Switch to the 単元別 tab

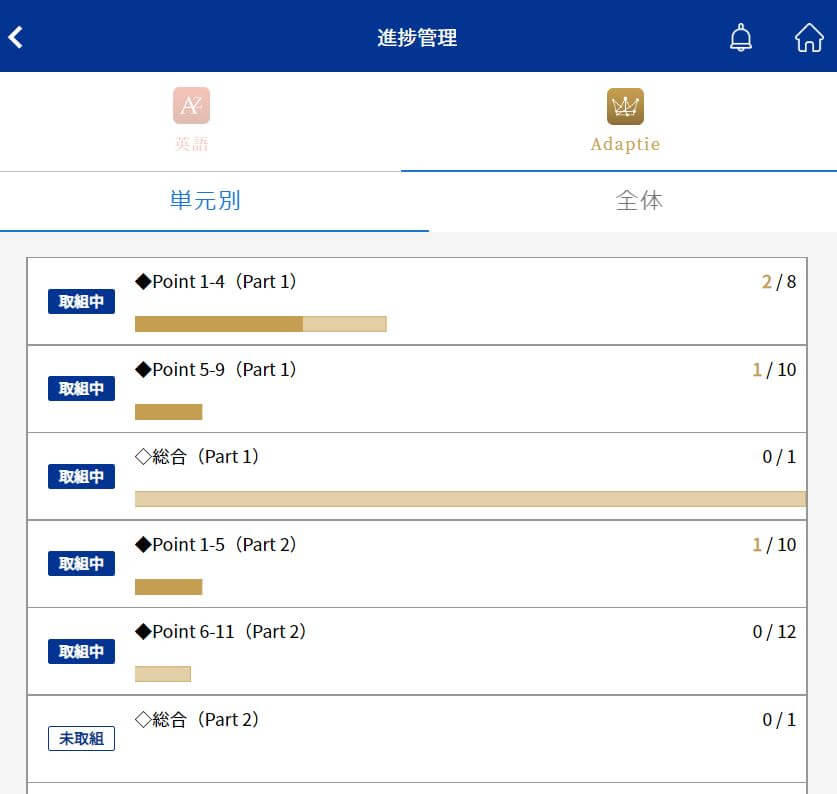tap(205, 201)
